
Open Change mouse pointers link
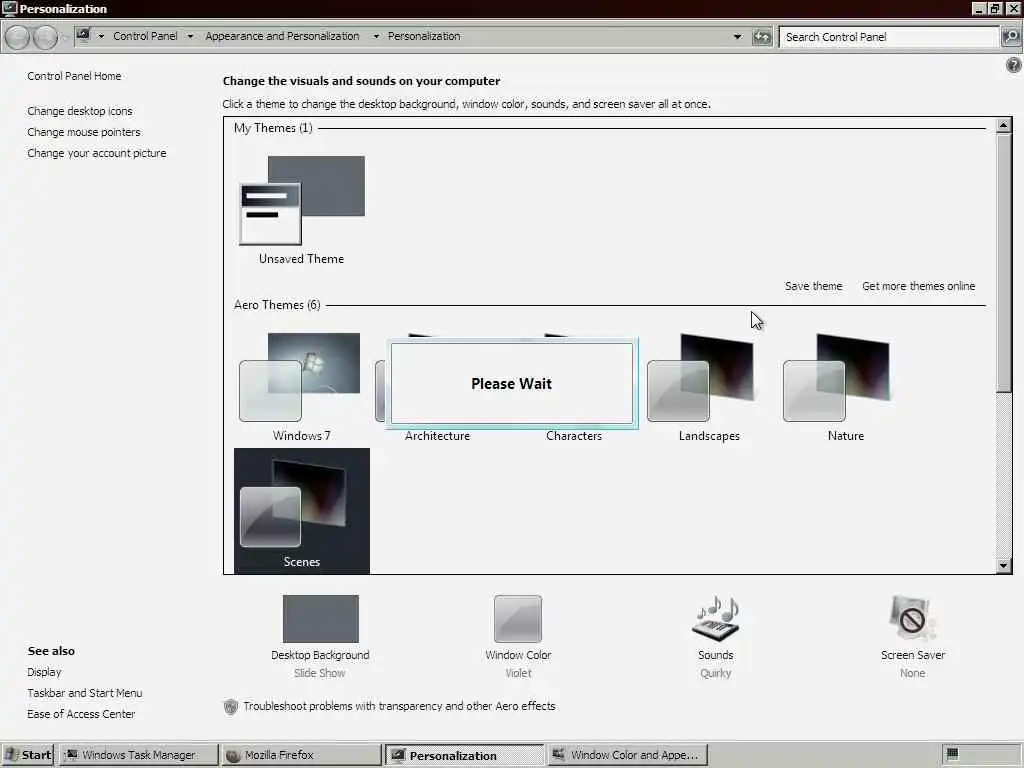[84, 132]
